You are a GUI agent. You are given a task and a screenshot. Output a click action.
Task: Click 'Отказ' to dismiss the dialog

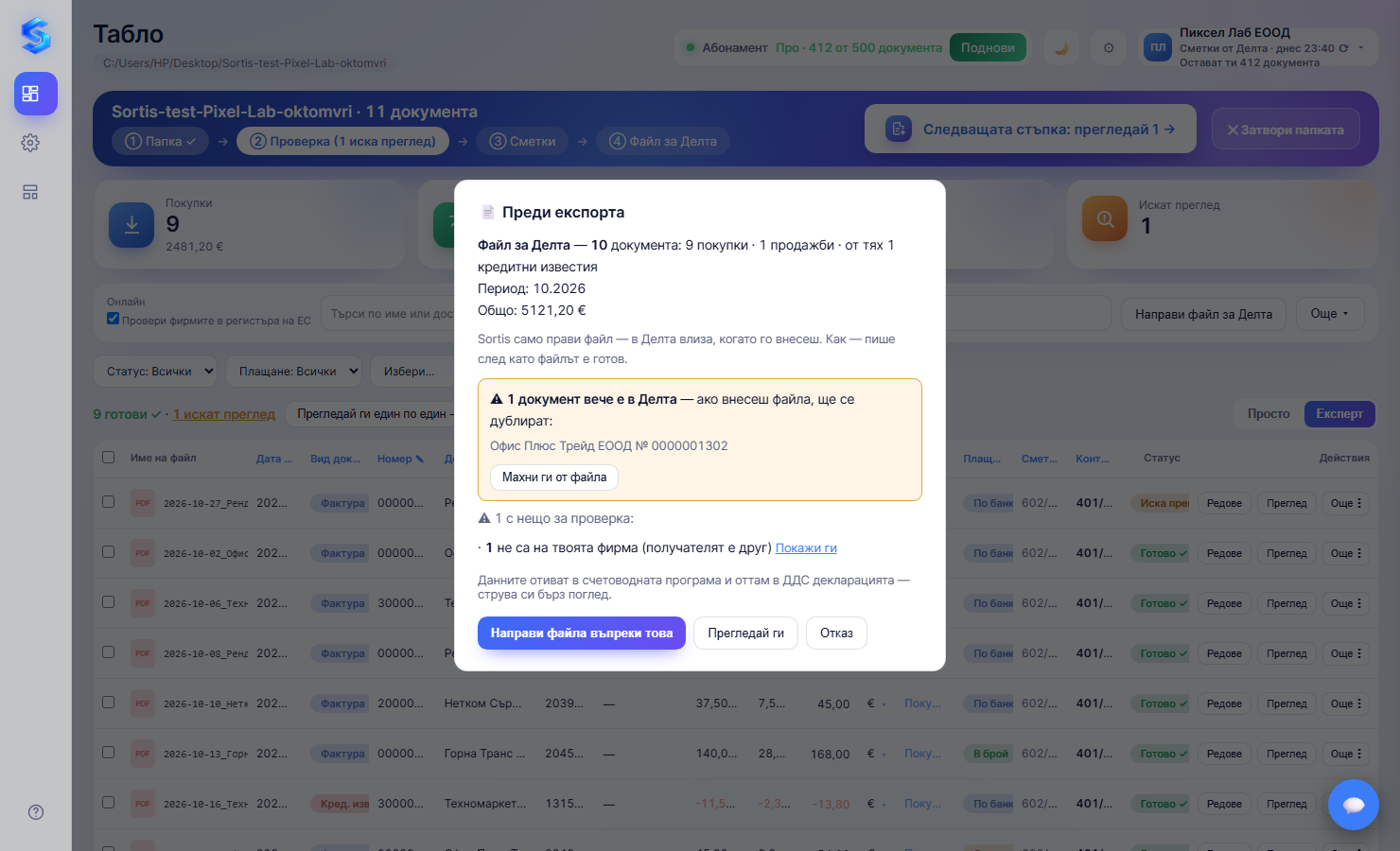click(x=836, y=633)
